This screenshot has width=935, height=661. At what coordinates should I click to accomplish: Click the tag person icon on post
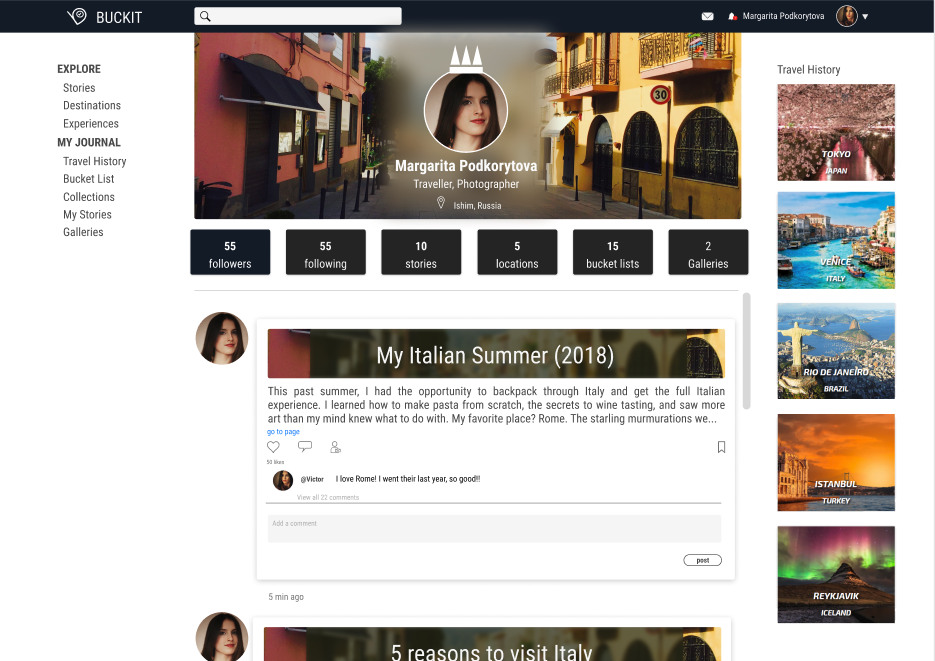pyautogui.click(x=335, y=447)
